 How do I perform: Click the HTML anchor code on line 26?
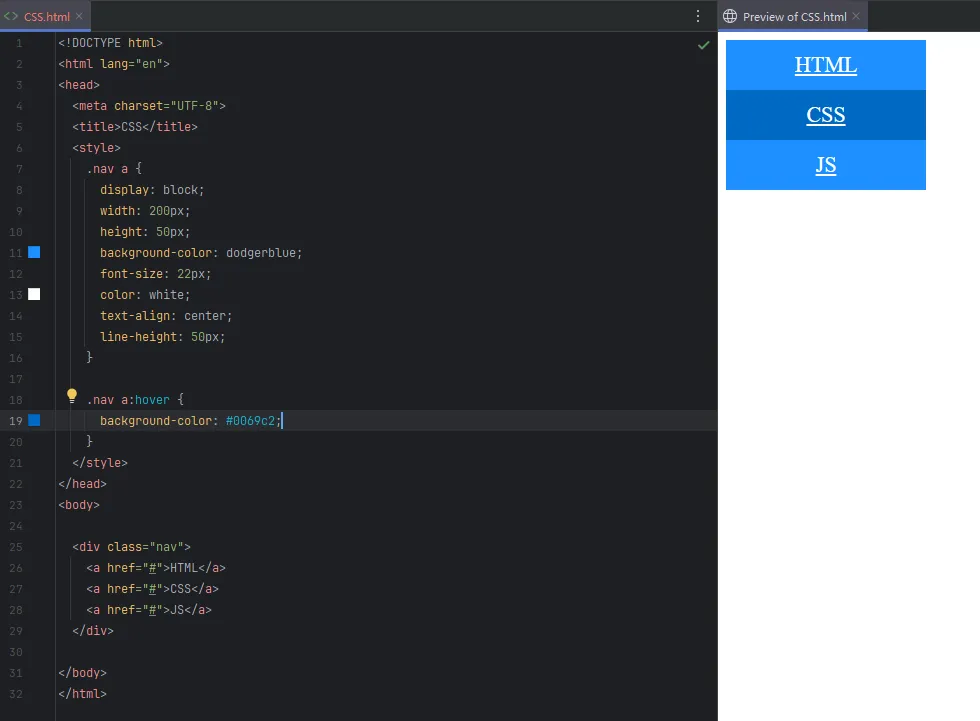click(x=156, y=567)
